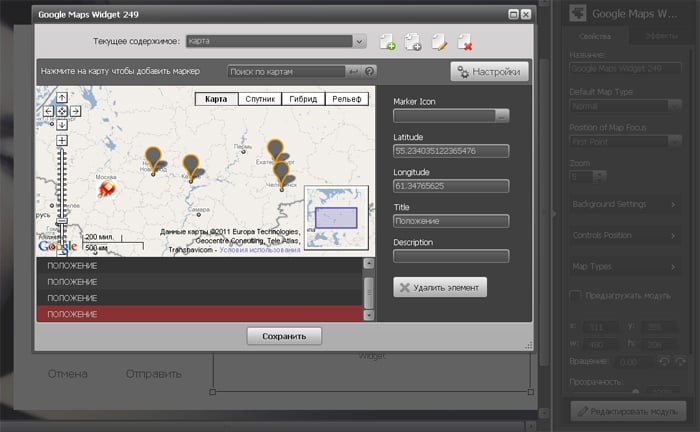Select the Рельеф map type
700x432 pixels.
tap(349, 99)
